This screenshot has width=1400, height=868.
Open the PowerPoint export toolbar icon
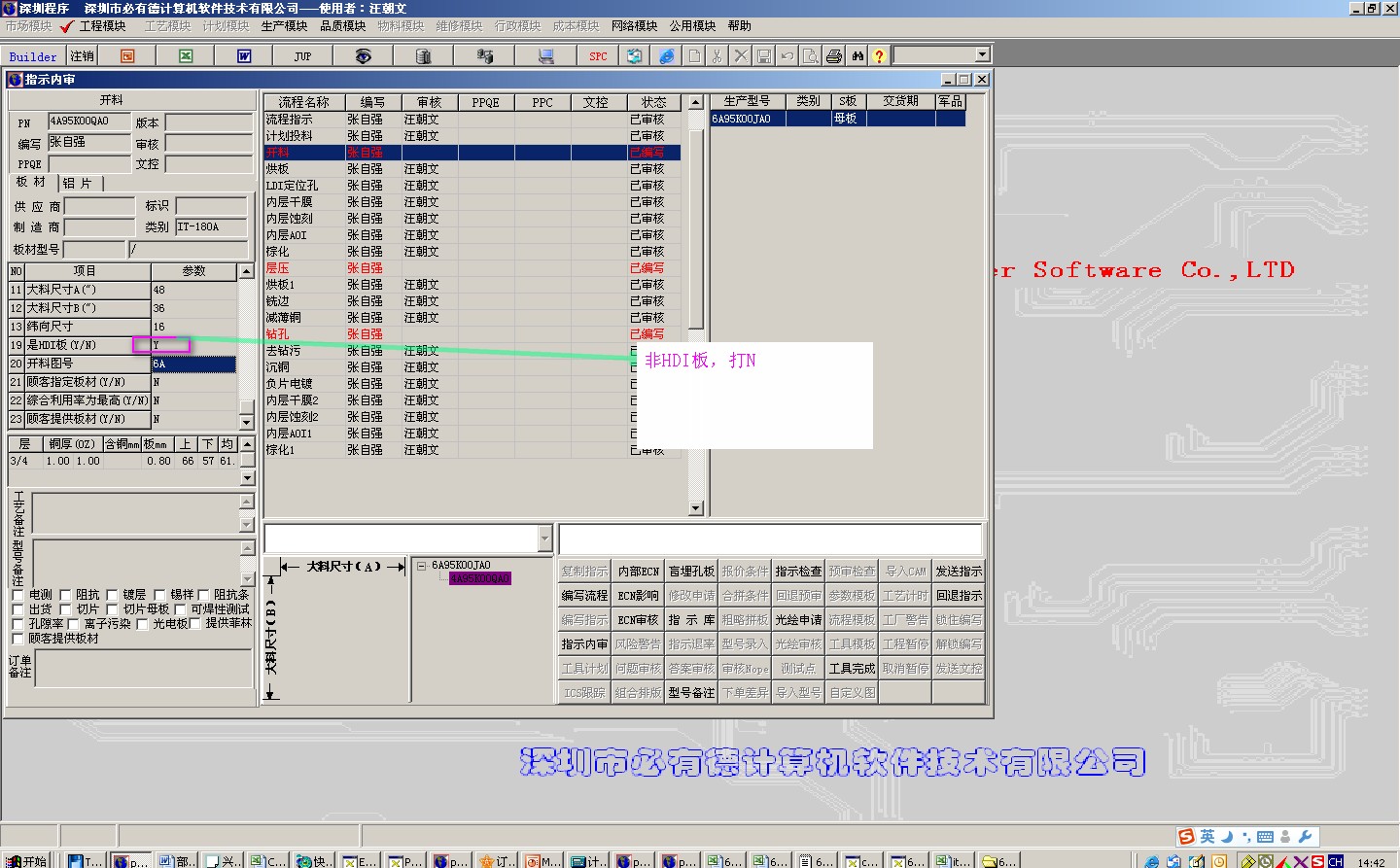click(127, 56)
